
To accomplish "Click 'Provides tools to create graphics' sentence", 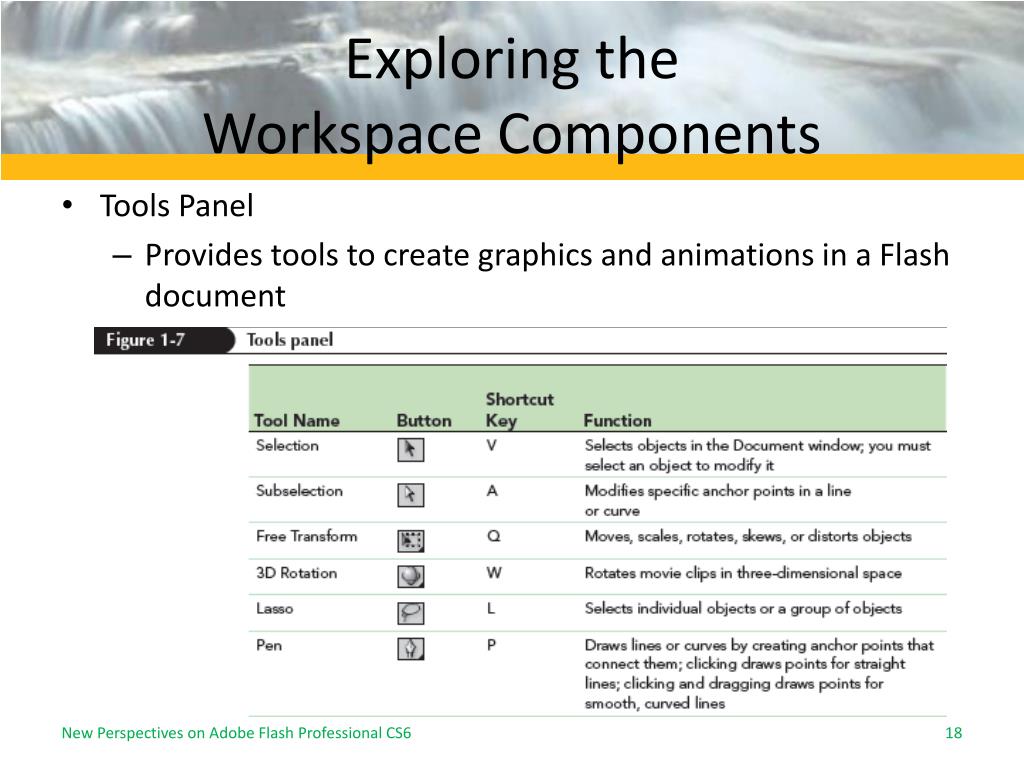I will point(547,275).
